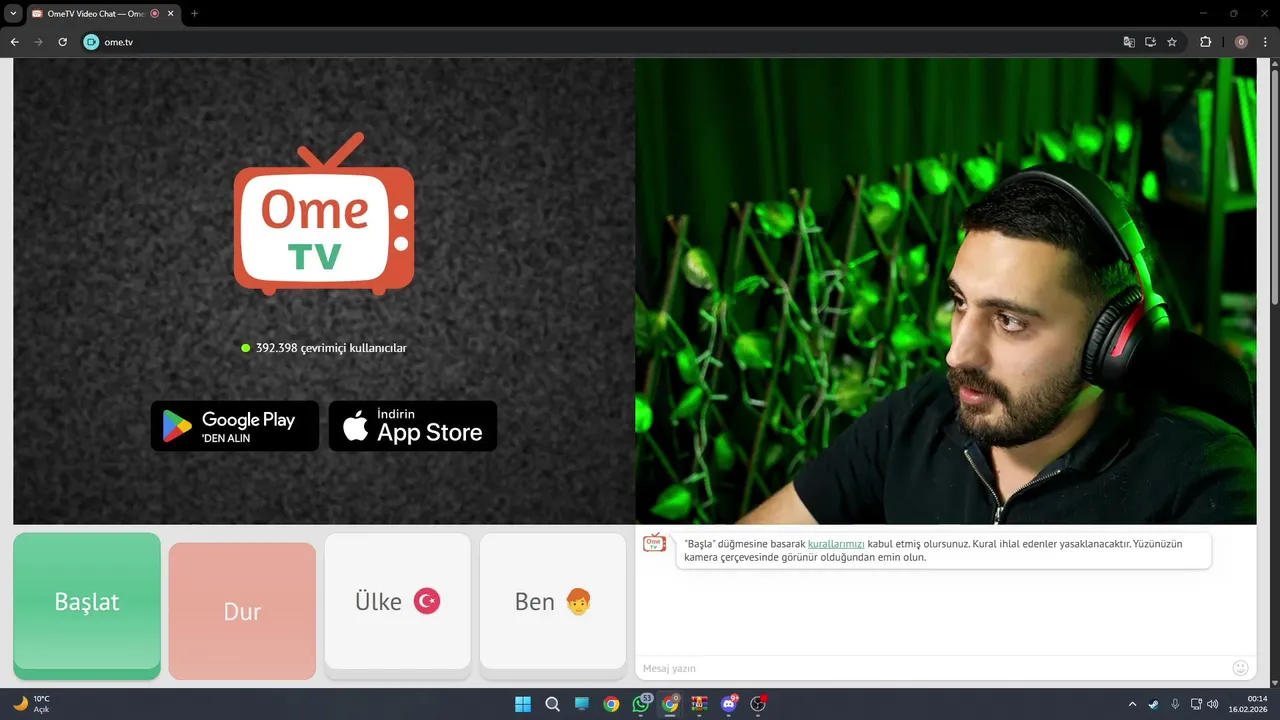Click the large OmeTV logo
Screen dimensions: 1280x720
pos(324,213)
